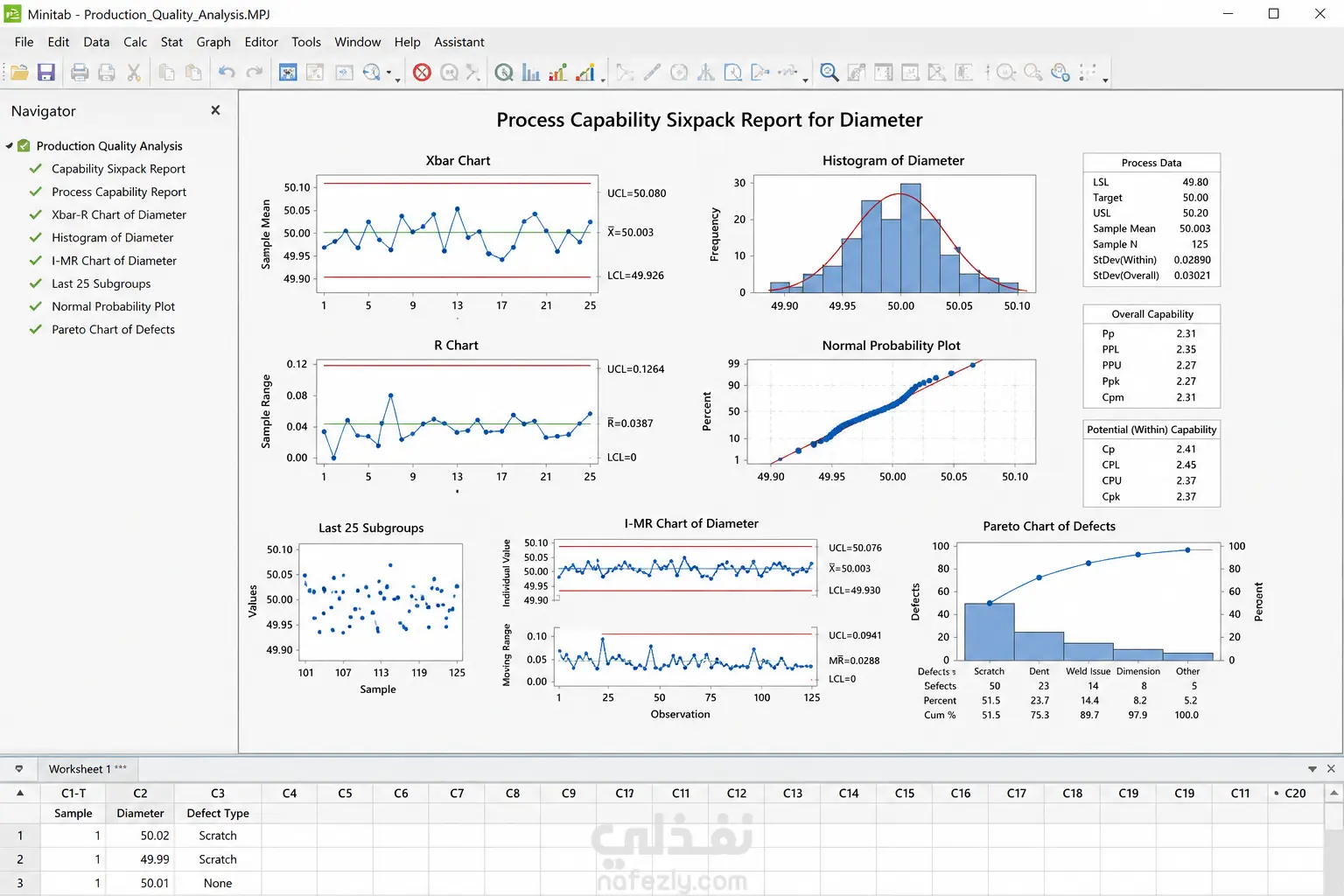Open the dropdown arrow at toolbar's far right end
Screen dimensions: 1344x896
point(1105,80)
